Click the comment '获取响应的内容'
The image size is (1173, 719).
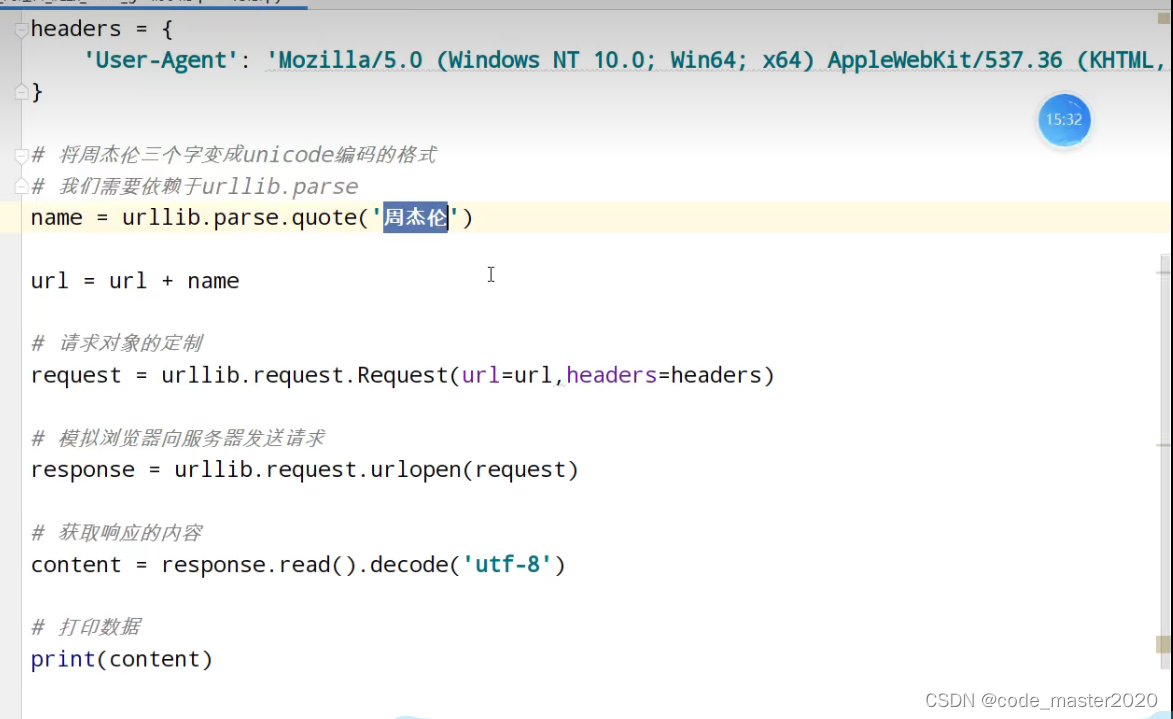(130, 533)
